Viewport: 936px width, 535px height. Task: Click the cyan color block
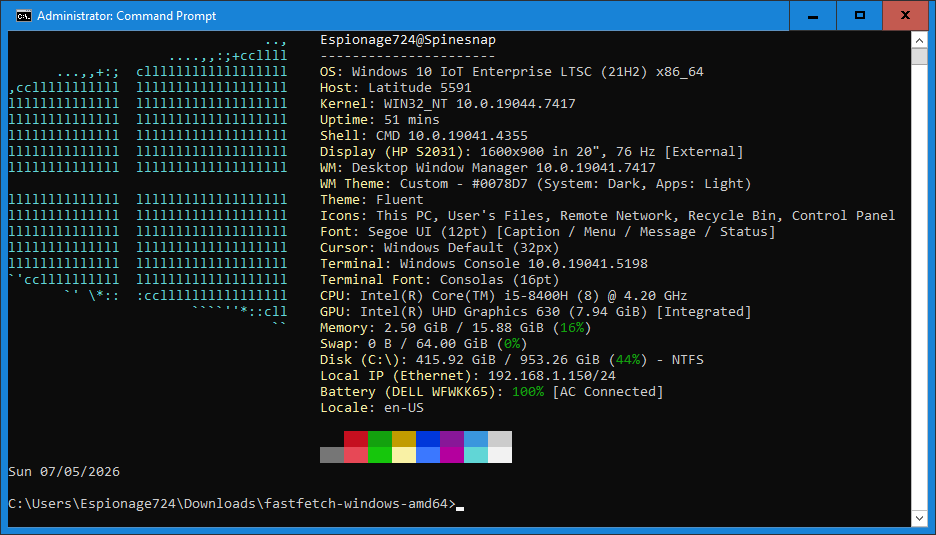pyautogui.click(x=476, y=455)
